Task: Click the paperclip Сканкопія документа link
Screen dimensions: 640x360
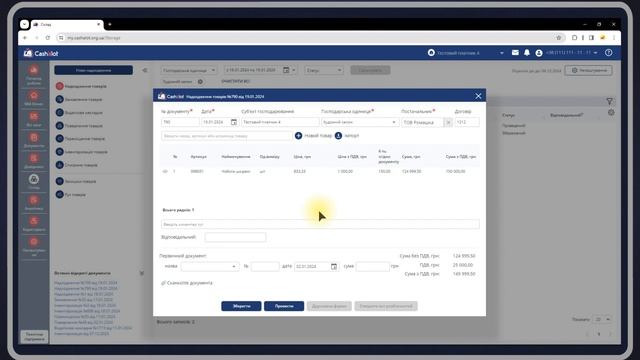Action: 187,283
